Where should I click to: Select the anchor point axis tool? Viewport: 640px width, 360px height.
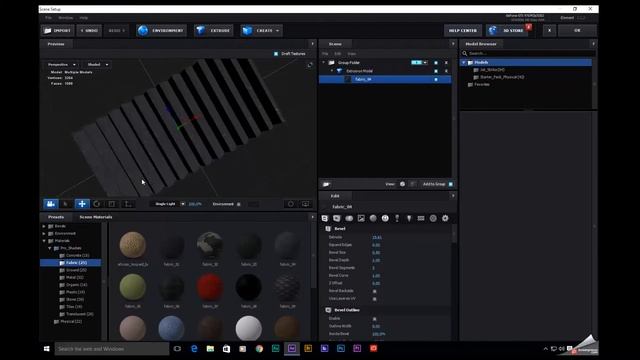click(x=128, y=204)
